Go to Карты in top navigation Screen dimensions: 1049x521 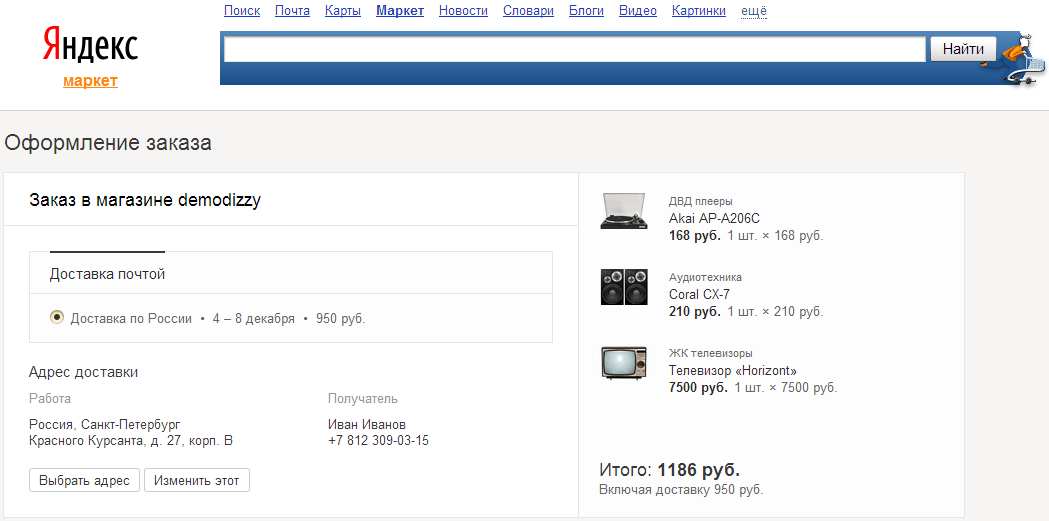[343, 11]
